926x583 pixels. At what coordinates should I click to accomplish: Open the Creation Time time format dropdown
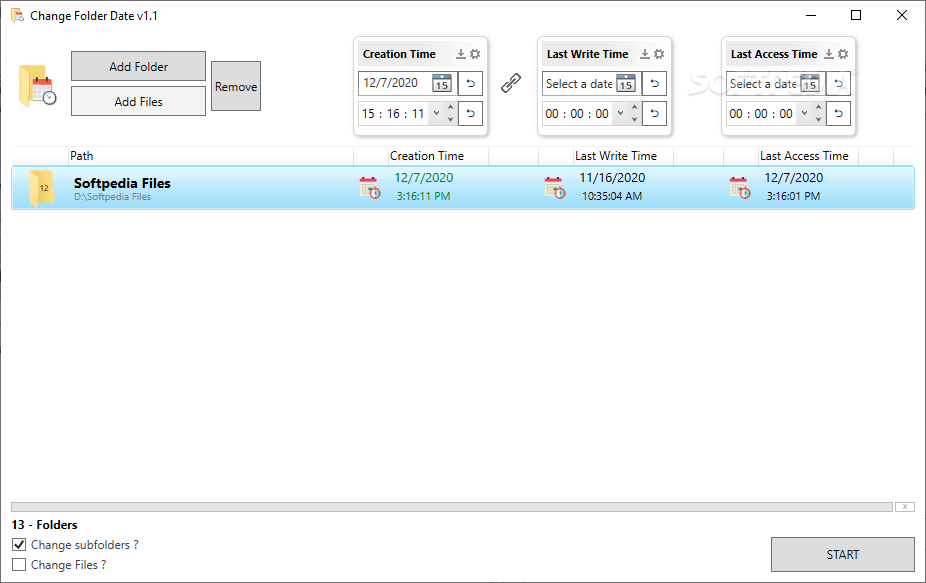(x=436, y=113)
